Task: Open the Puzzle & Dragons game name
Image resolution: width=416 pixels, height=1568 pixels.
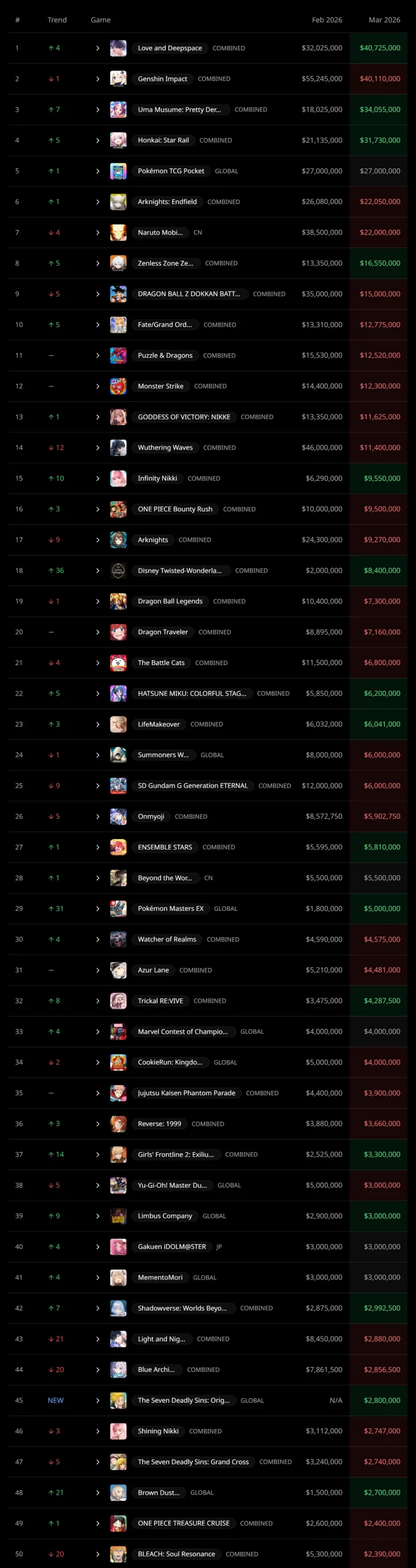Action: [x=165, y=356]
